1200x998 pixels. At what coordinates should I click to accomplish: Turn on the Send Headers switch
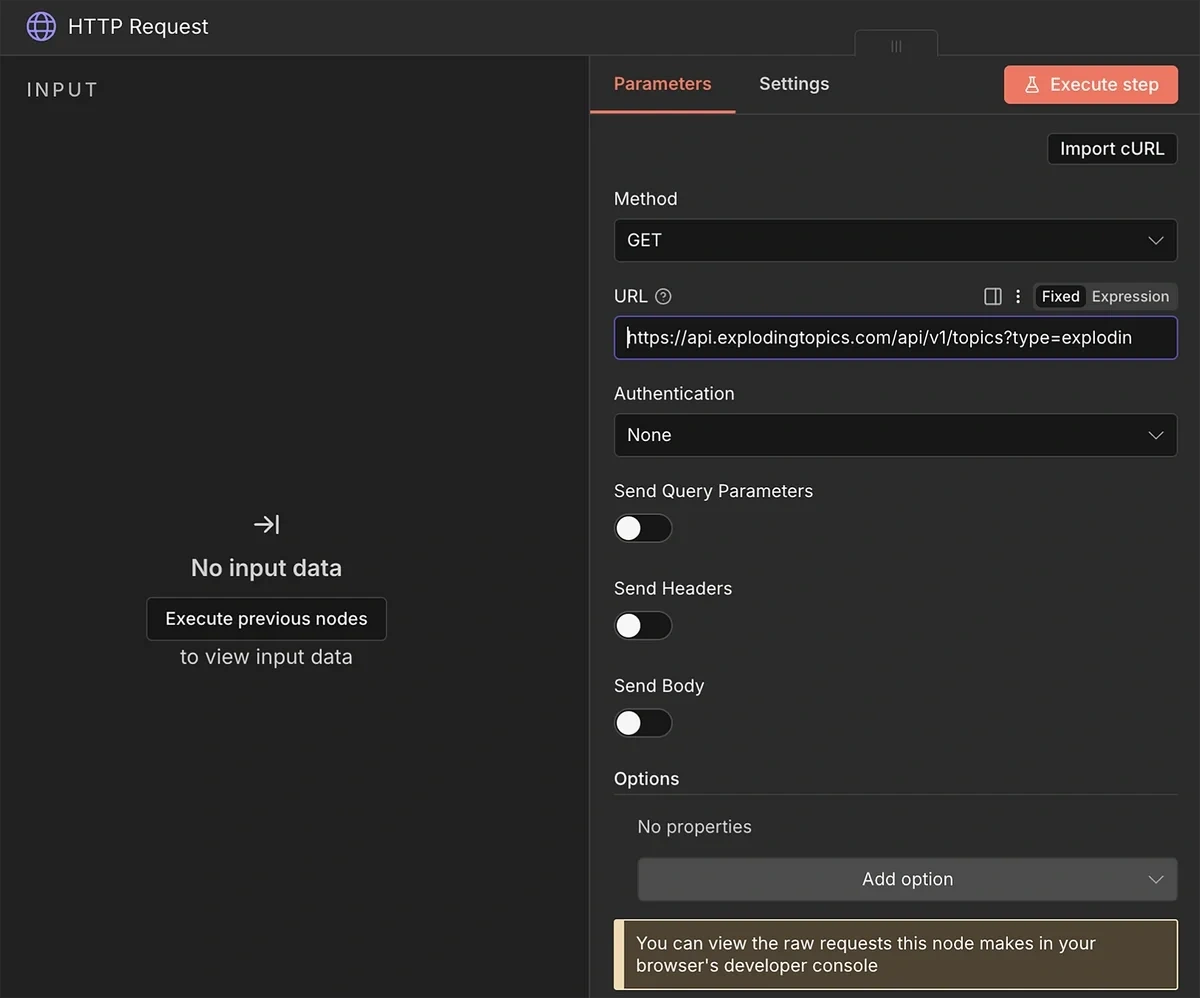click(x=642, y=625)
